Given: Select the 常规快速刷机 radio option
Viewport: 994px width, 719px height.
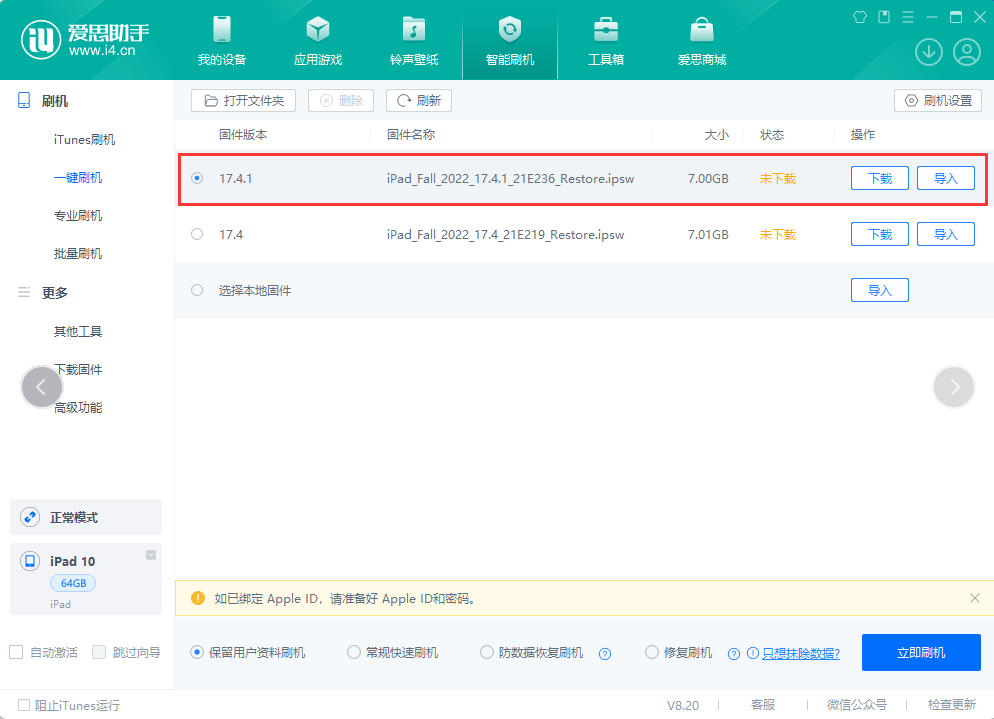Looking at the screenshot, I should pos(354,651).
